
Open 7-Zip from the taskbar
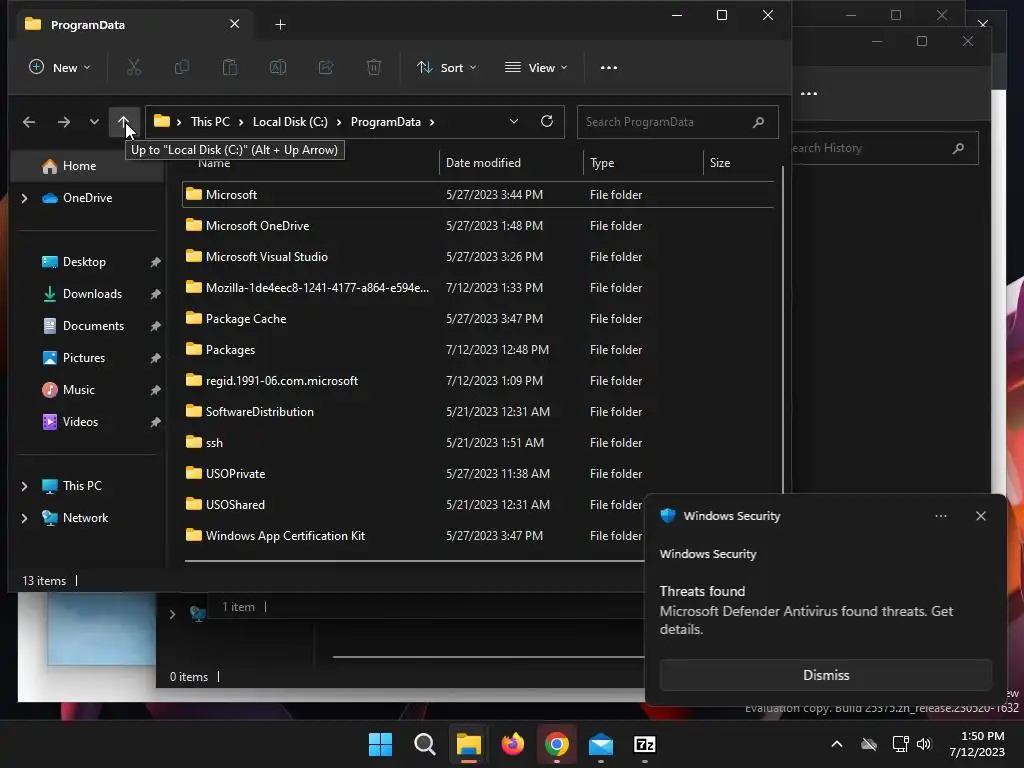pos(645,744)
